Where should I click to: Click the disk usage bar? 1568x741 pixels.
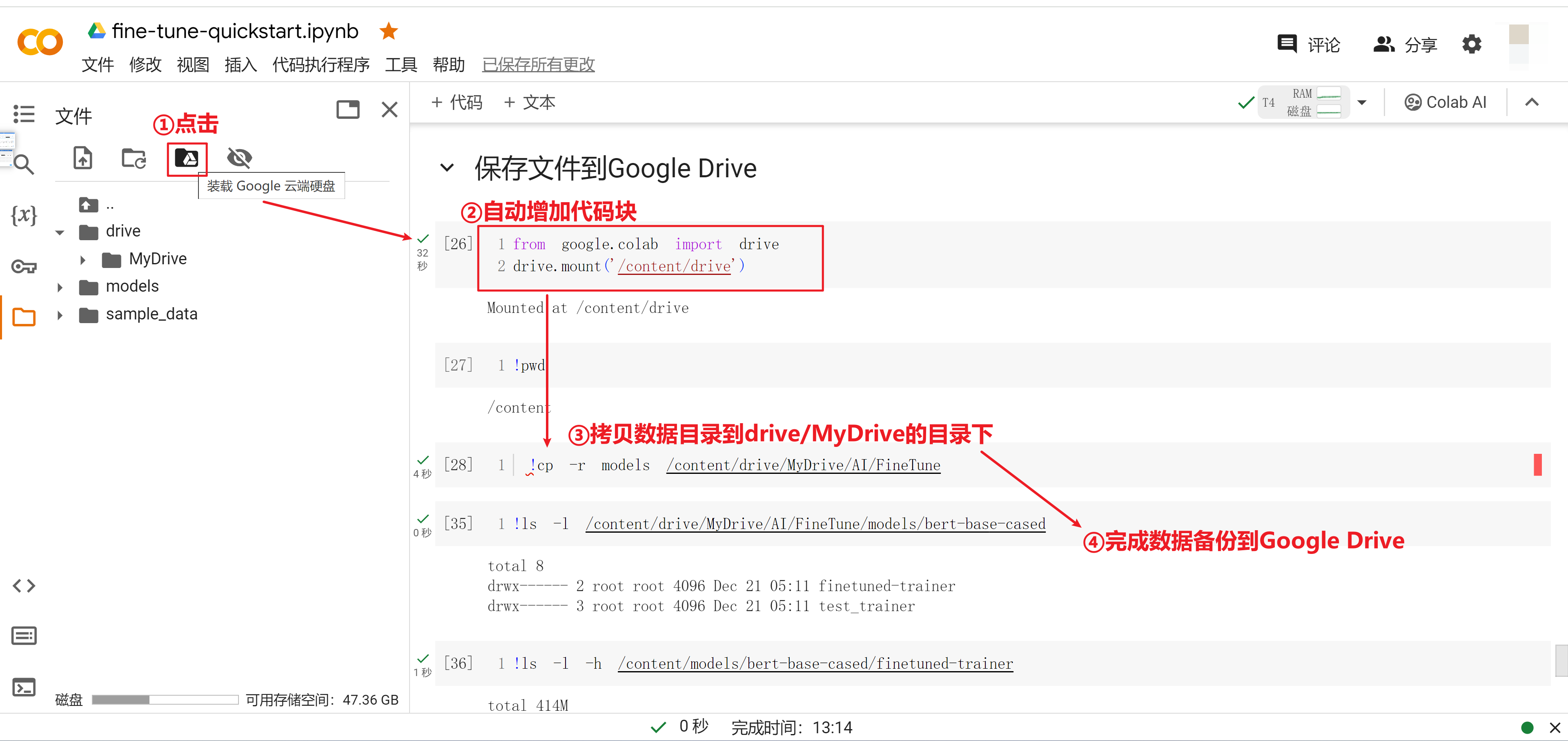165,700
